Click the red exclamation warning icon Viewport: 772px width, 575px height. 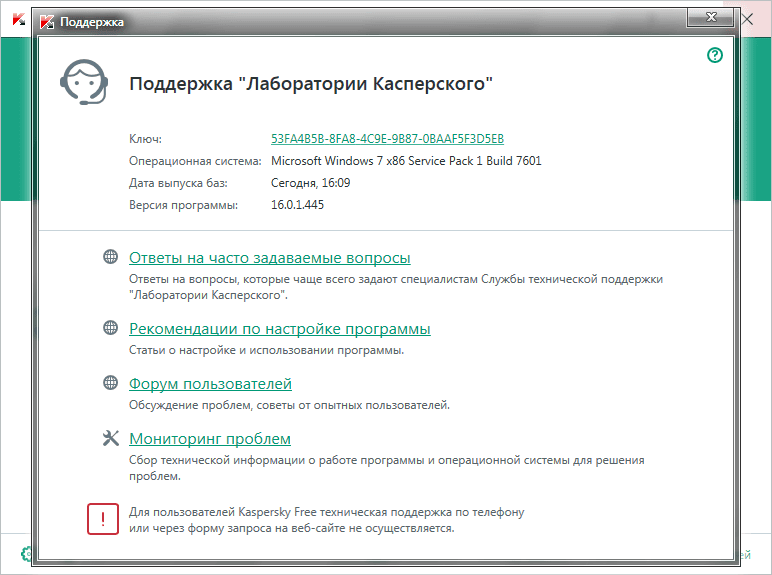103,519
